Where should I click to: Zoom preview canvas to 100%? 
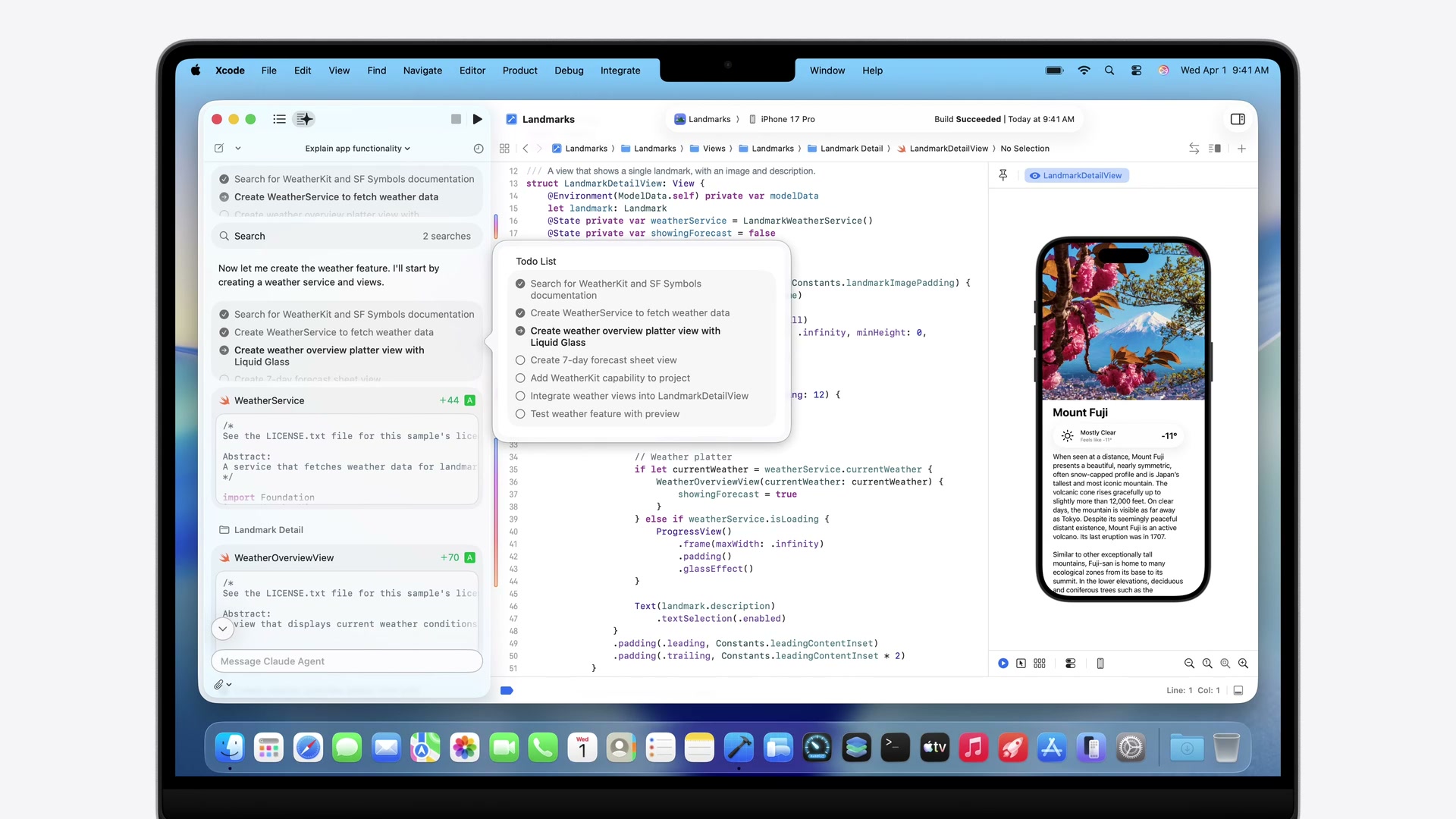(x=1207, y=664)
